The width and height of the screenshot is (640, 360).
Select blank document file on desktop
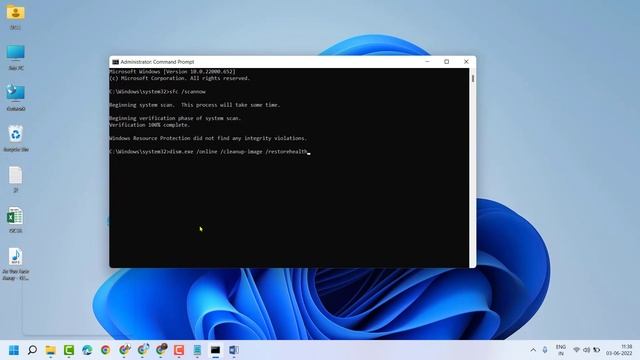(x=16, y=179)
